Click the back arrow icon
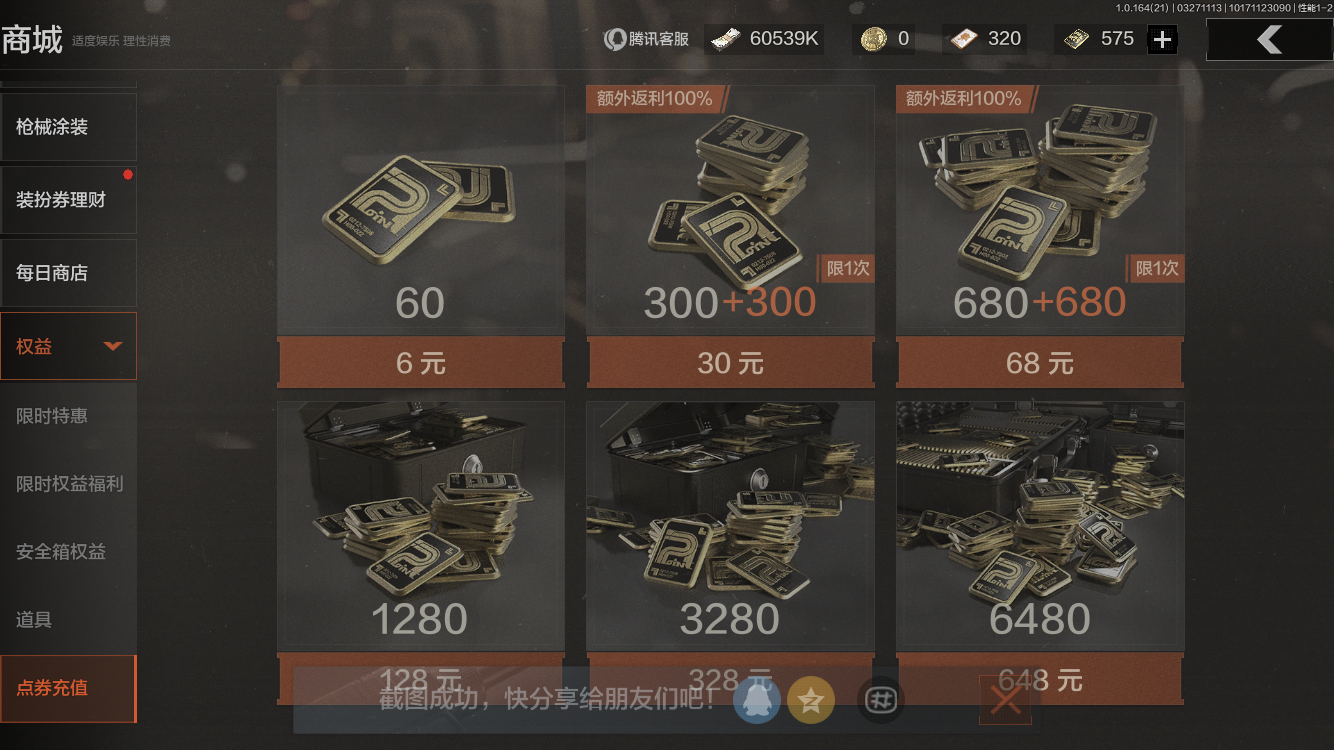This screenshot has width=1334, height=750. [1269, 39]
